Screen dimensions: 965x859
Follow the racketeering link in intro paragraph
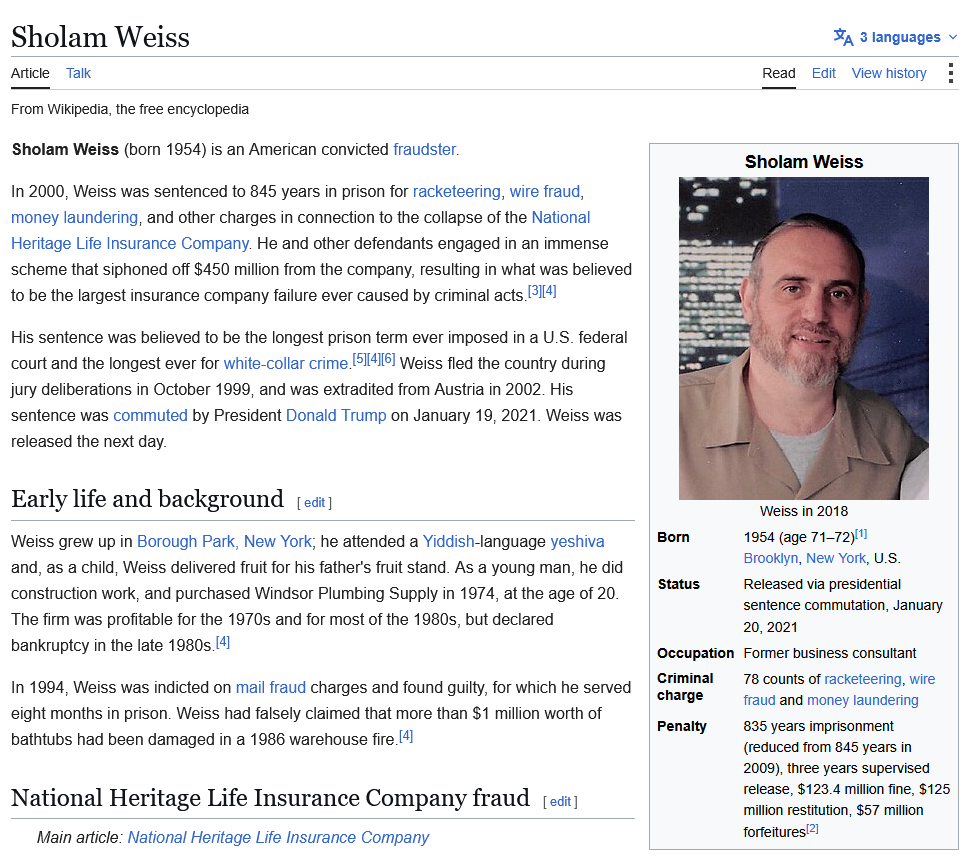point(457,191)
